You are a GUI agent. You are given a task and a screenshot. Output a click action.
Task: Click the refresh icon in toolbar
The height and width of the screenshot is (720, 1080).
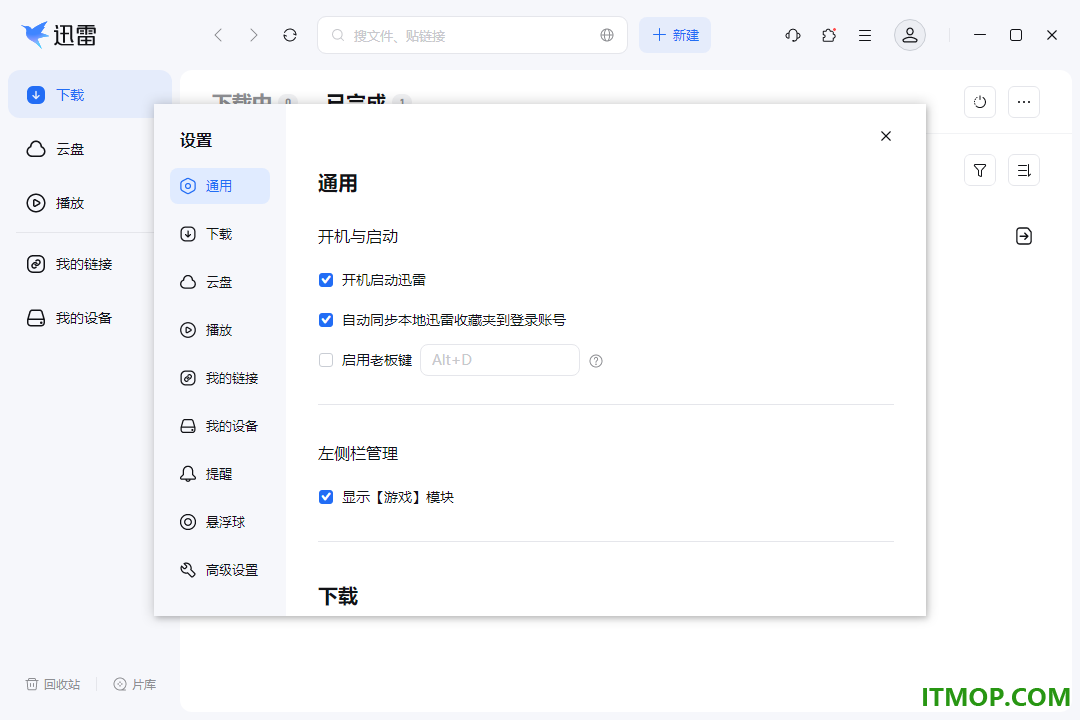290,35
